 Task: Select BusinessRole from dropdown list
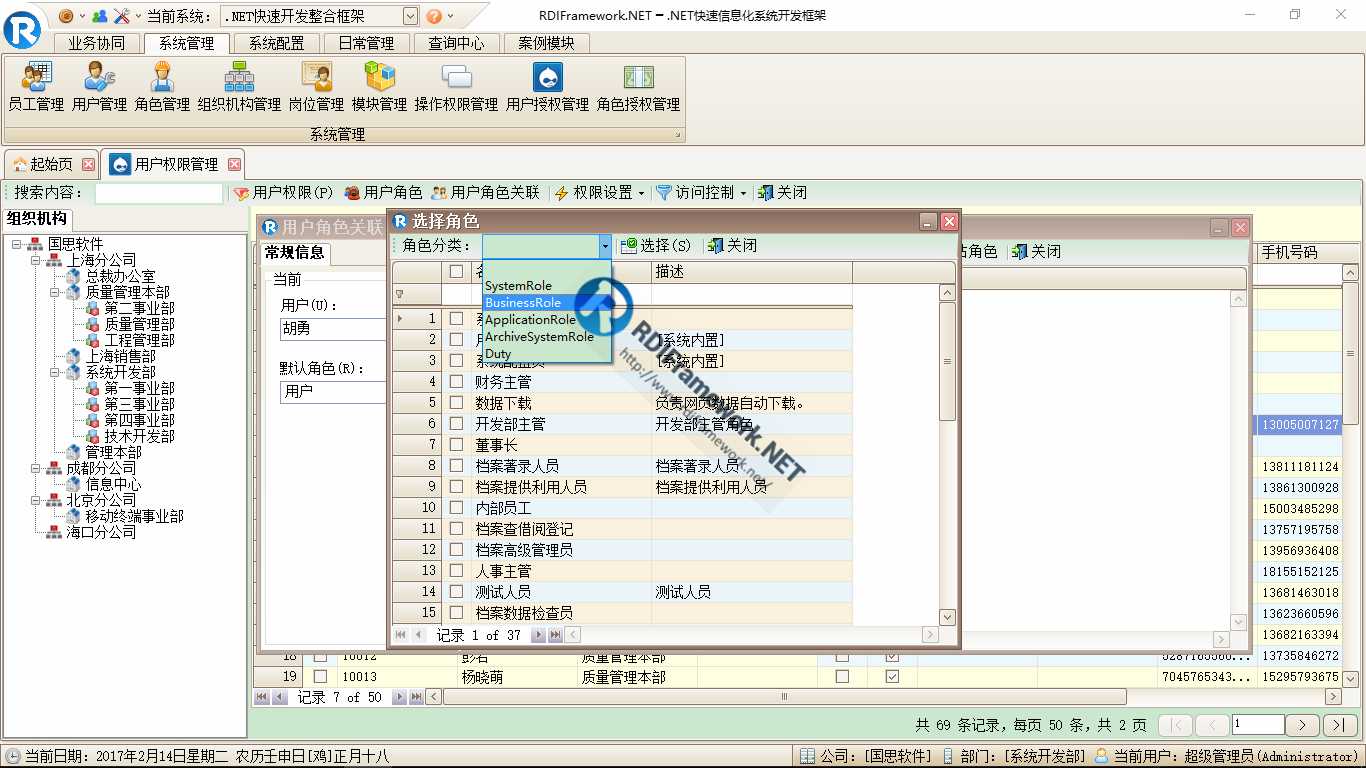point(546,303)
